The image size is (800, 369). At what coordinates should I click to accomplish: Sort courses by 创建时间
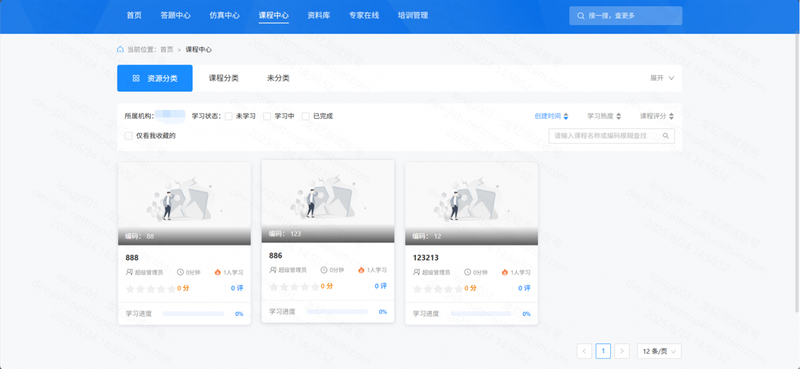click(551, 116)
